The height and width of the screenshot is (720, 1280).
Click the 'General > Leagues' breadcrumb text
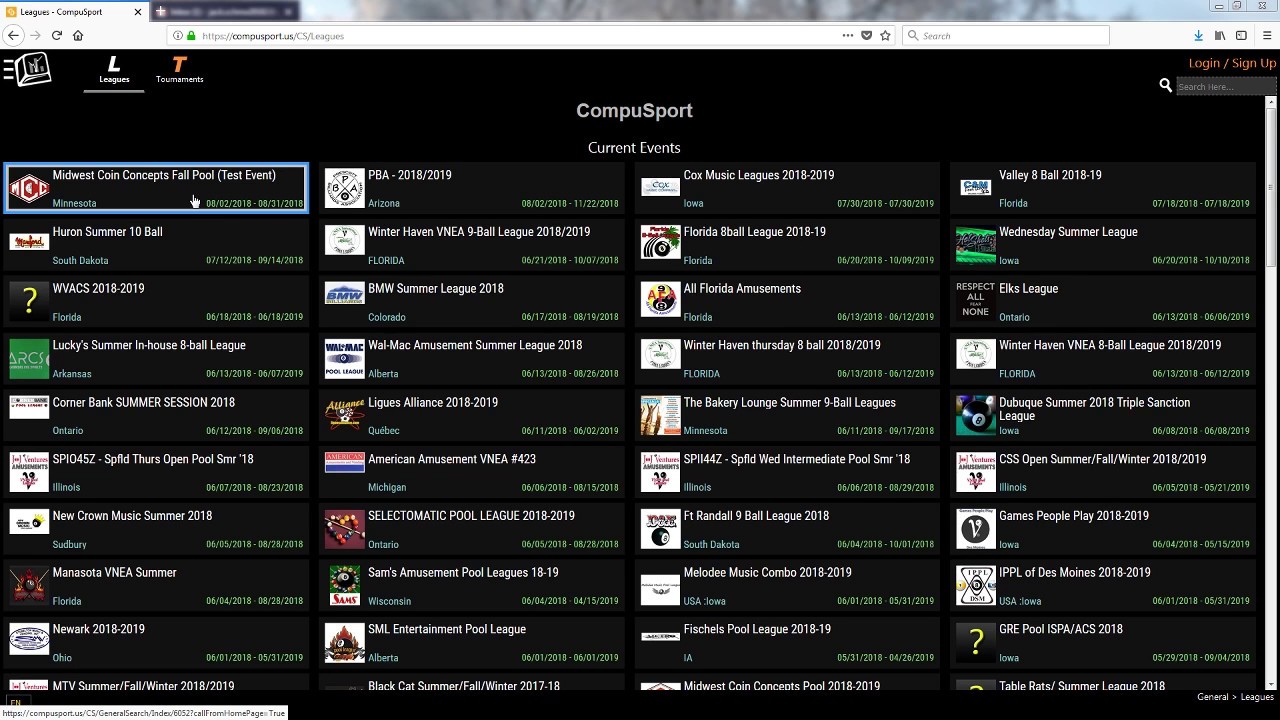[x=1235, y=697]
